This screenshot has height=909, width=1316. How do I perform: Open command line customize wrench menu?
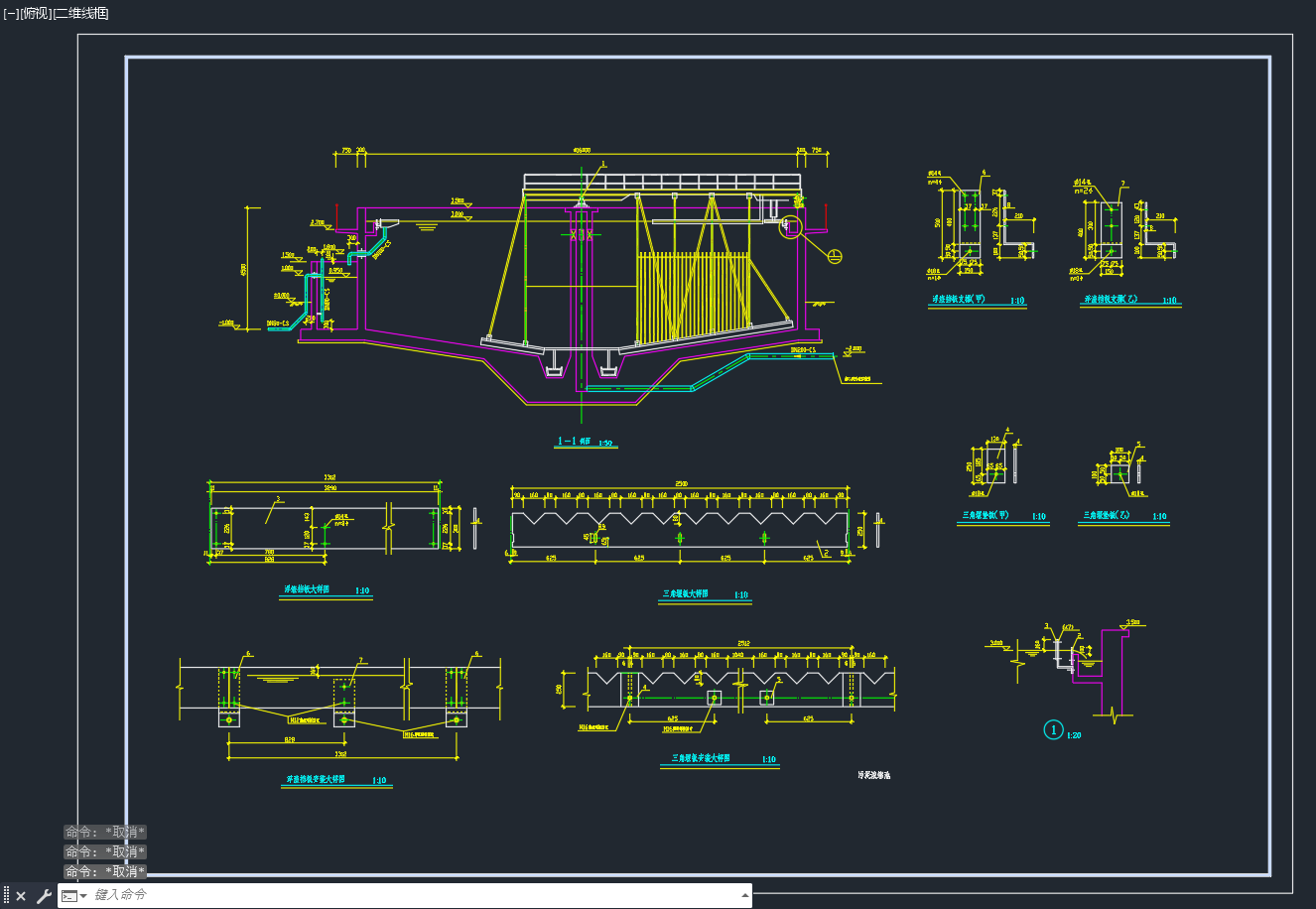coord(44,896)
